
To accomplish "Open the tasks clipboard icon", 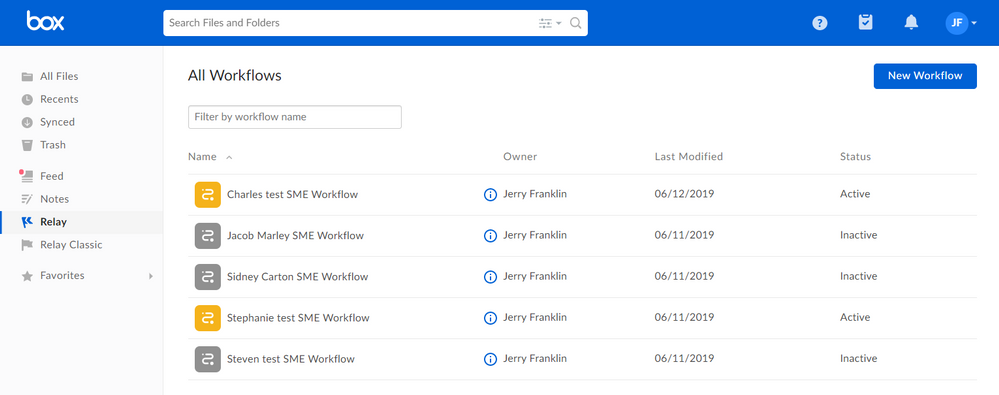I will (865, 22).
